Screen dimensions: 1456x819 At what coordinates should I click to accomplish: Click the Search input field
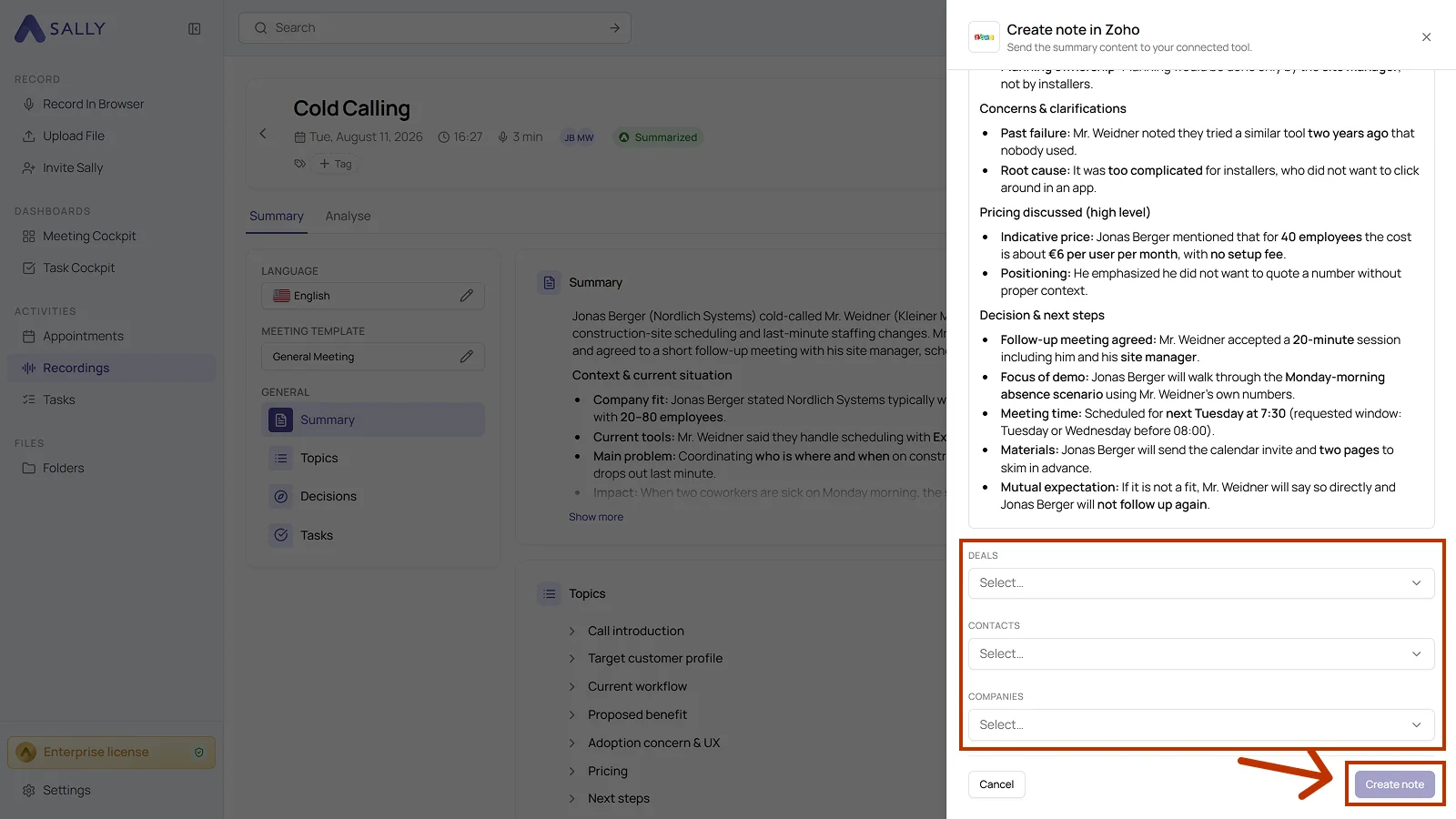[x=435, y=28]
